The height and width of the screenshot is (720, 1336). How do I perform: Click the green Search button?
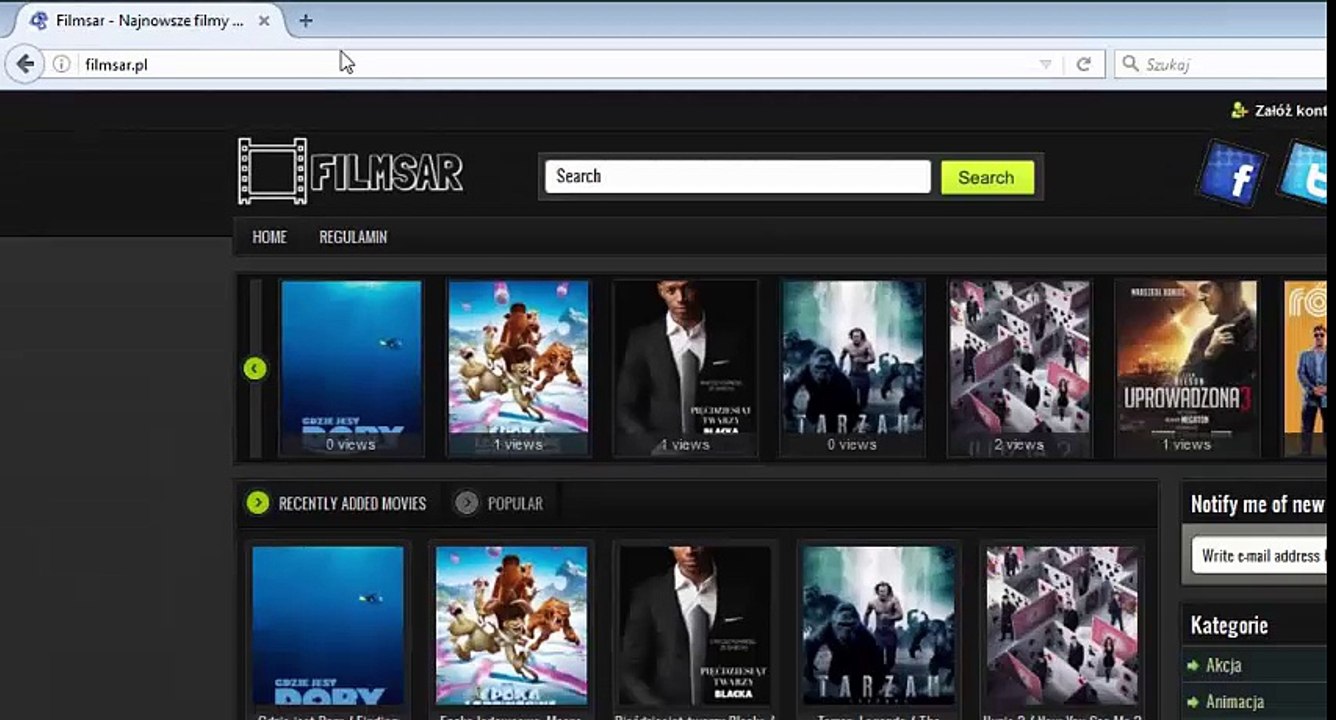[x=987, y=177]
